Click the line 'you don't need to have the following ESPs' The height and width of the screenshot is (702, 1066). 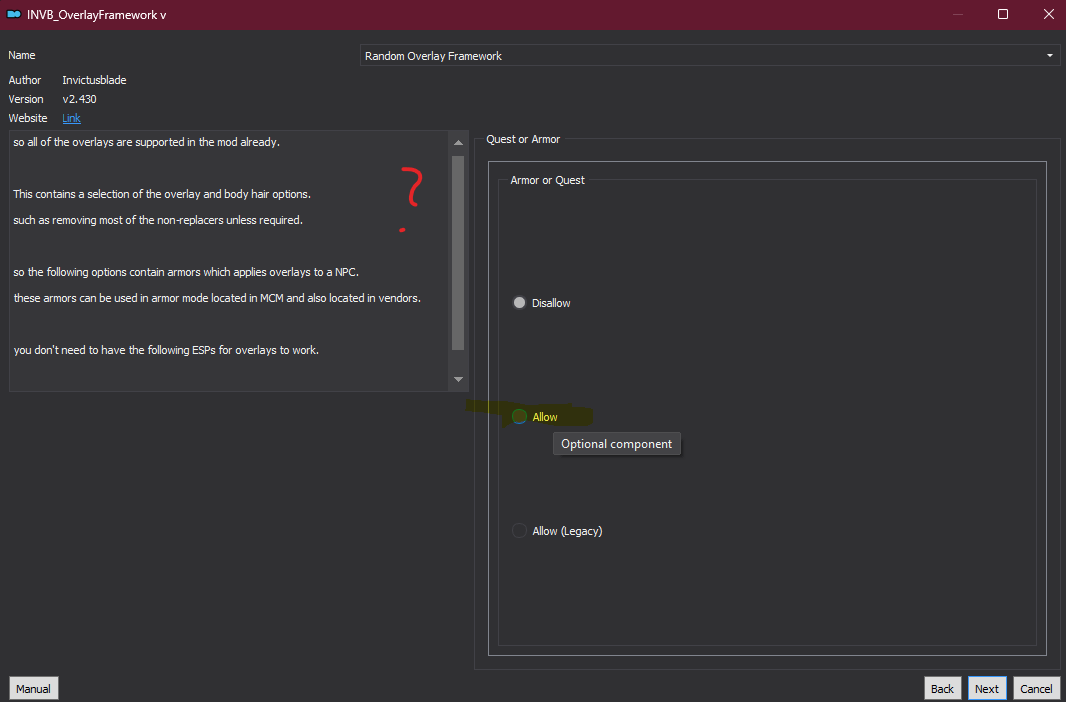point(166,351)
